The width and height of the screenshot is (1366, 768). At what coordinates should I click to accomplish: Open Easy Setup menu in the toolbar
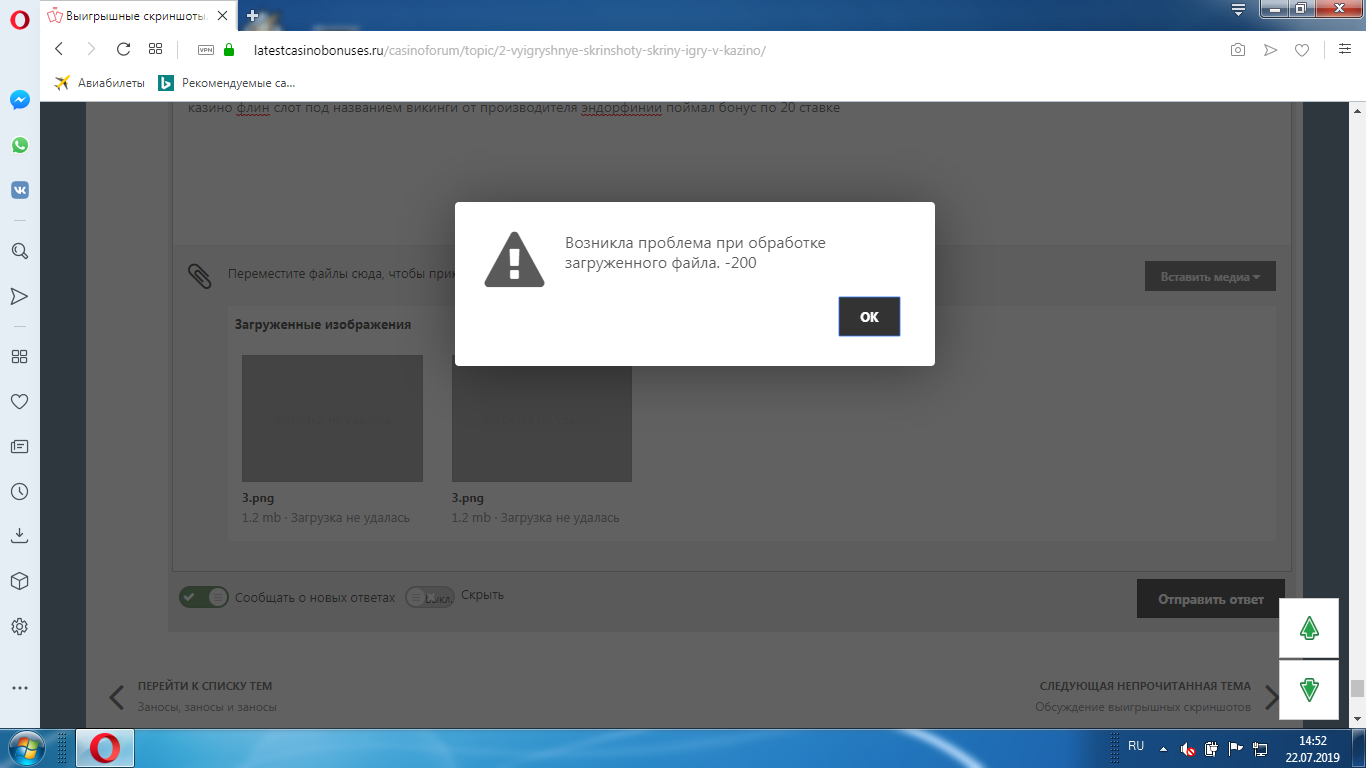[1345, 49]
